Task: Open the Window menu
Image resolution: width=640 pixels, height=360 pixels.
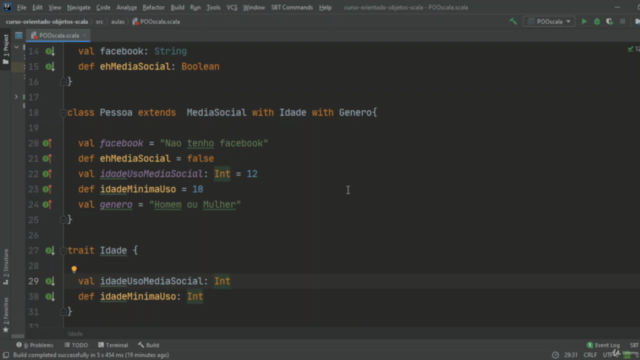Action: pyautogui.click(x=253, y=7)
